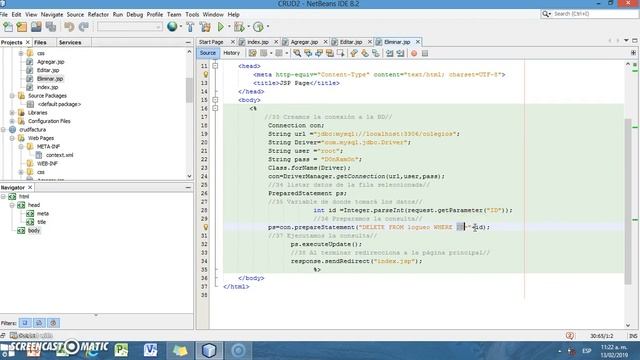
Task: Click the globe browser icon in toolbar
Action: click(172, 27)
